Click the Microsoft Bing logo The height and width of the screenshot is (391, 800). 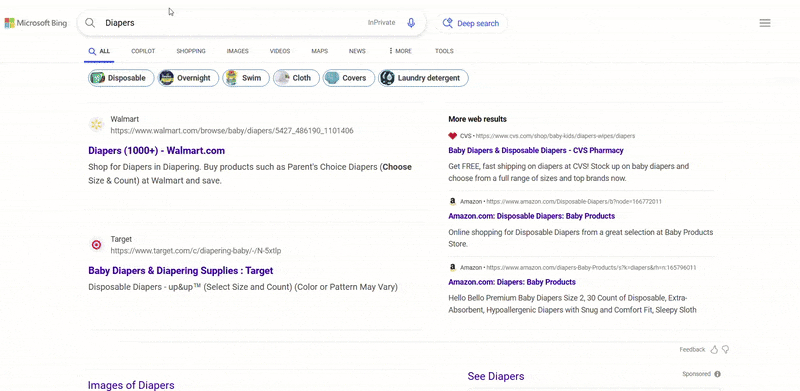click(x=36, y=23)
